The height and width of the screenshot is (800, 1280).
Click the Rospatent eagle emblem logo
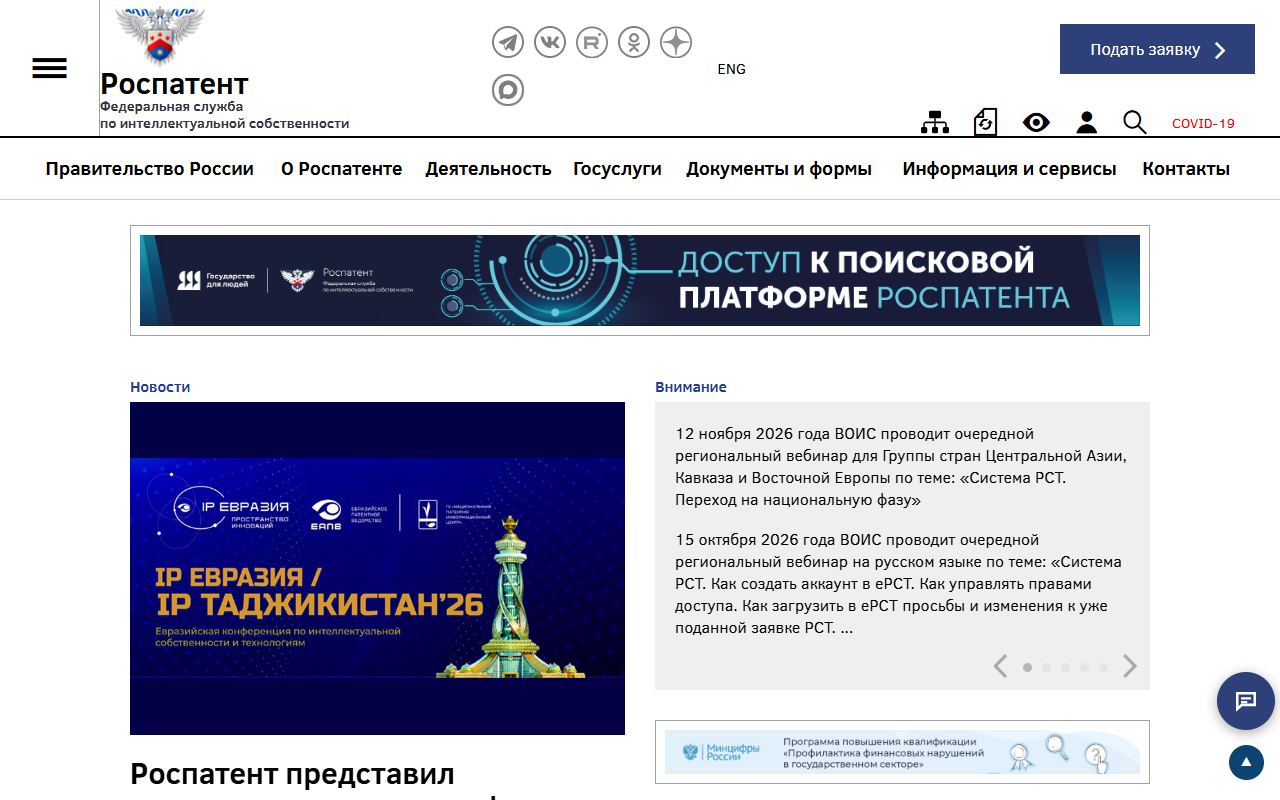pos(160,36)
